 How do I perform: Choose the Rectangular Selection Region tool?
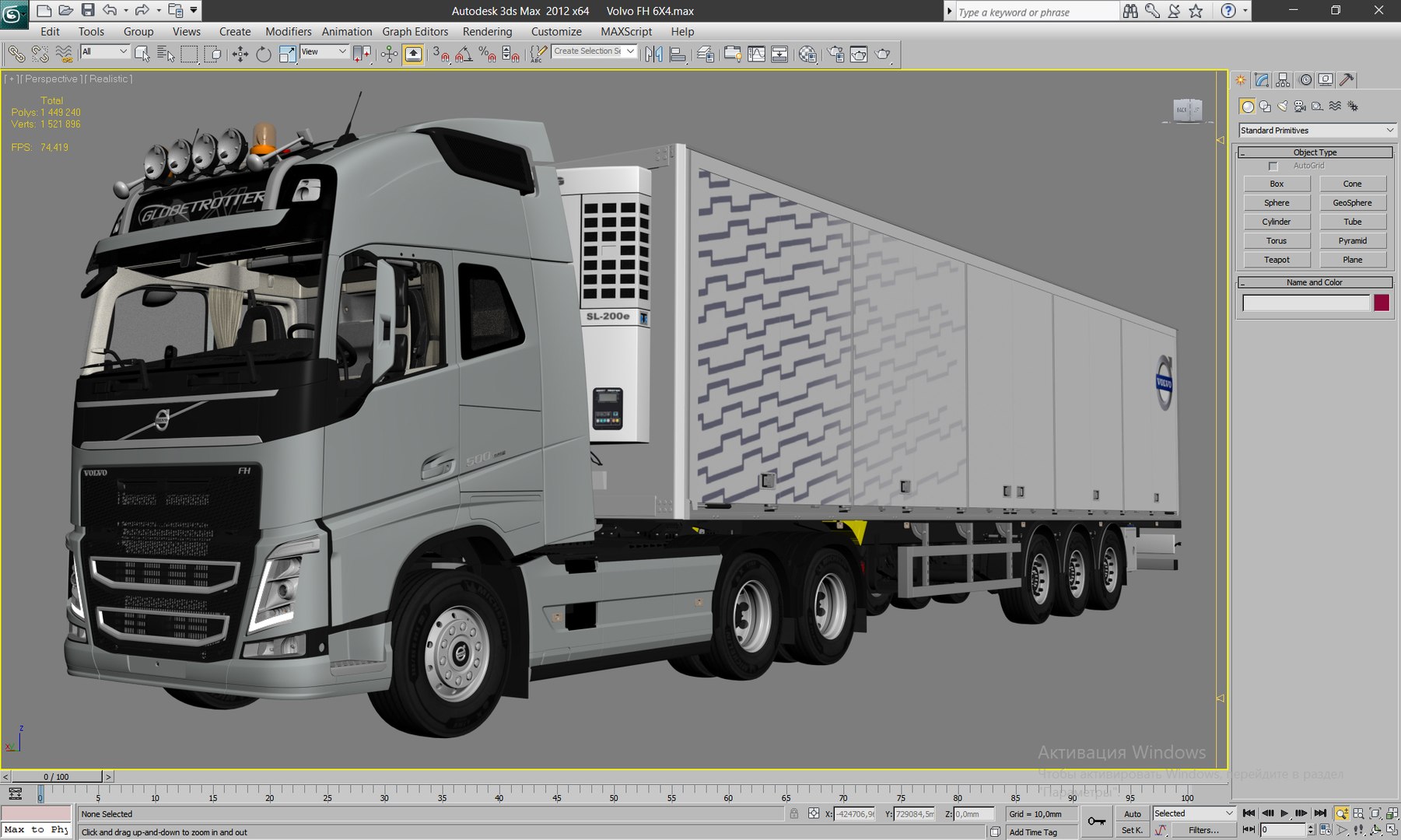point(189,54)
